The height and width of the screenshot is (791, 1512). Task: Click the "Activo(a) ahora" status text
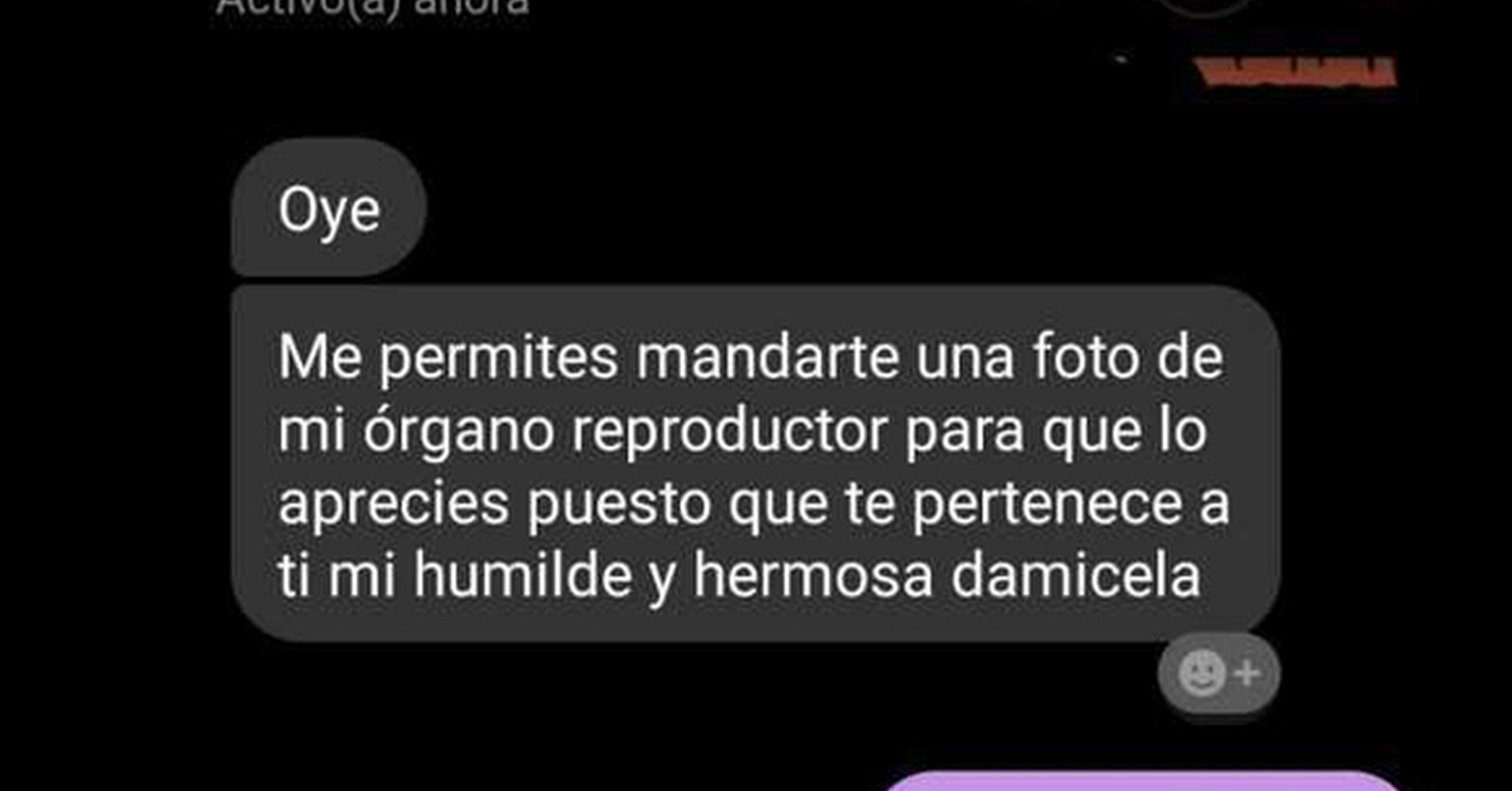click(373, 6)
